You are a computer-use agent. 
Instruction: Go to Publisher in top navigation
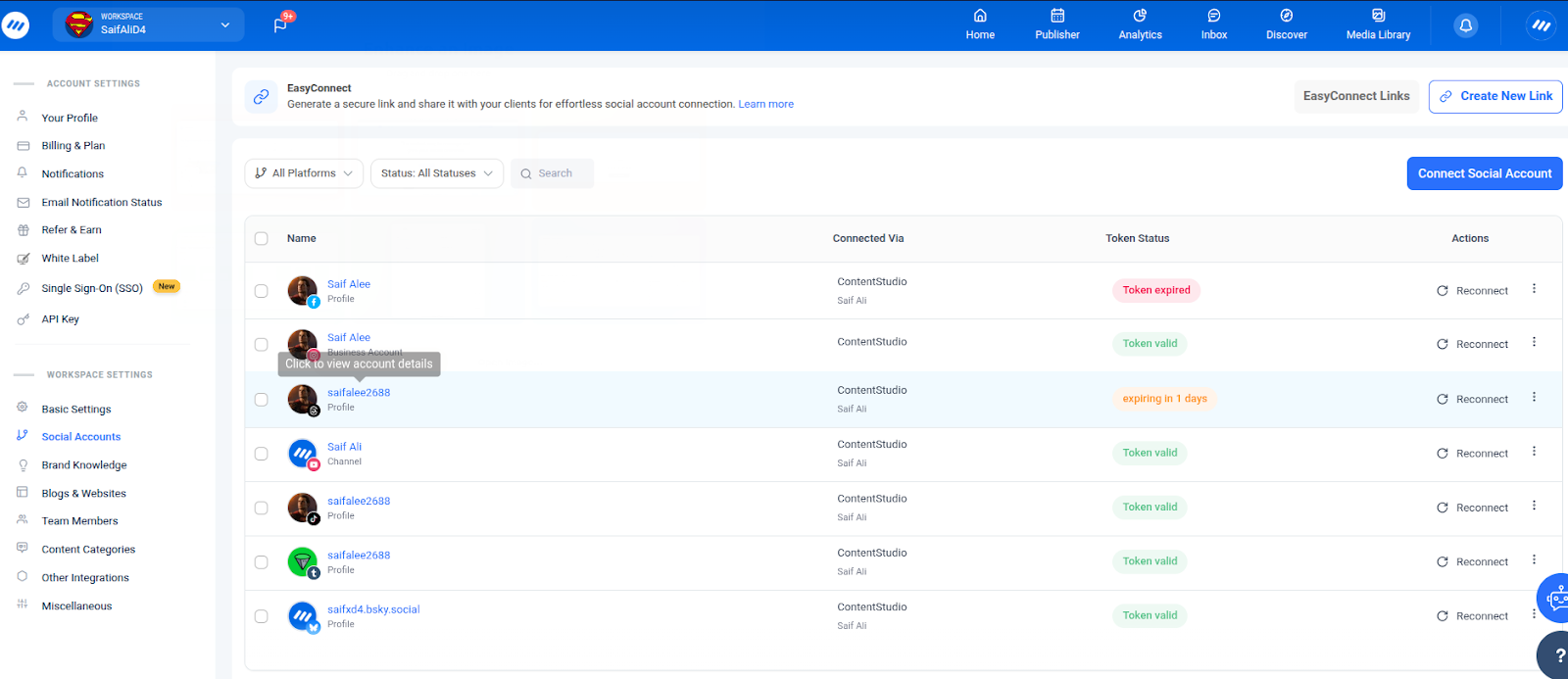pos(1057,24)
